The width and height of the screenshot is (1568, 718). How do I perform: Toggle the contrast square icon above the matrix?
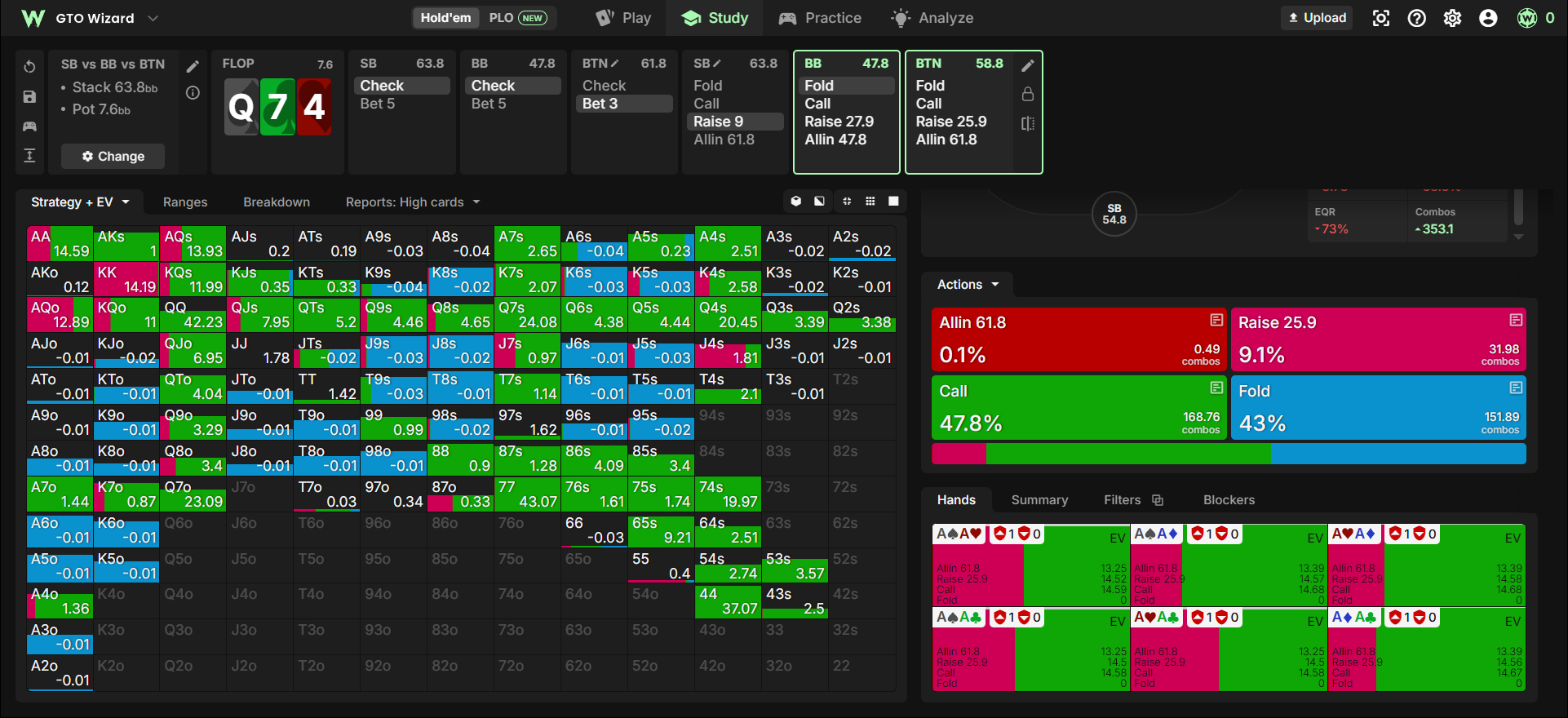coord(819,202)
